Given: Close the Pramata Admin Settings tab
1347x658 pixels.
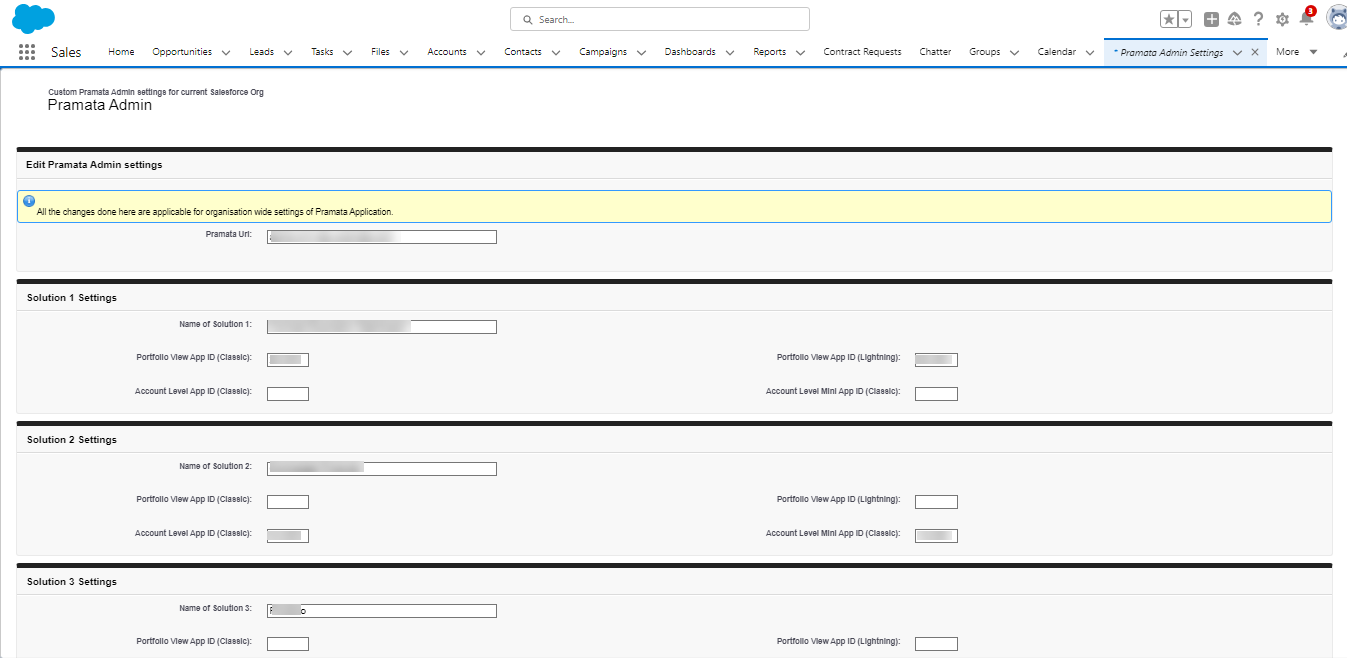Looking at the screenshot, I should click(x=1255, y=52).
